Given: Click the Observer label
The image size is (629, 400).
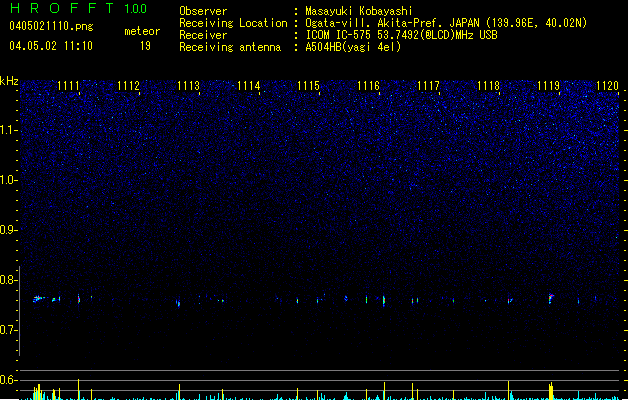Looking at the screenshot, I should point(203,11).
